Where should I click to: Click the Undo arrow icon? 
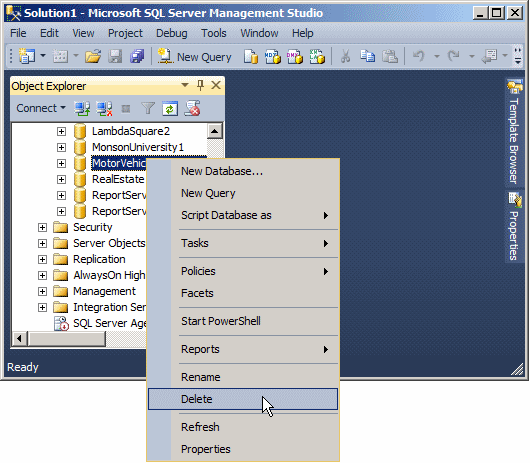[x=419, y=56]
